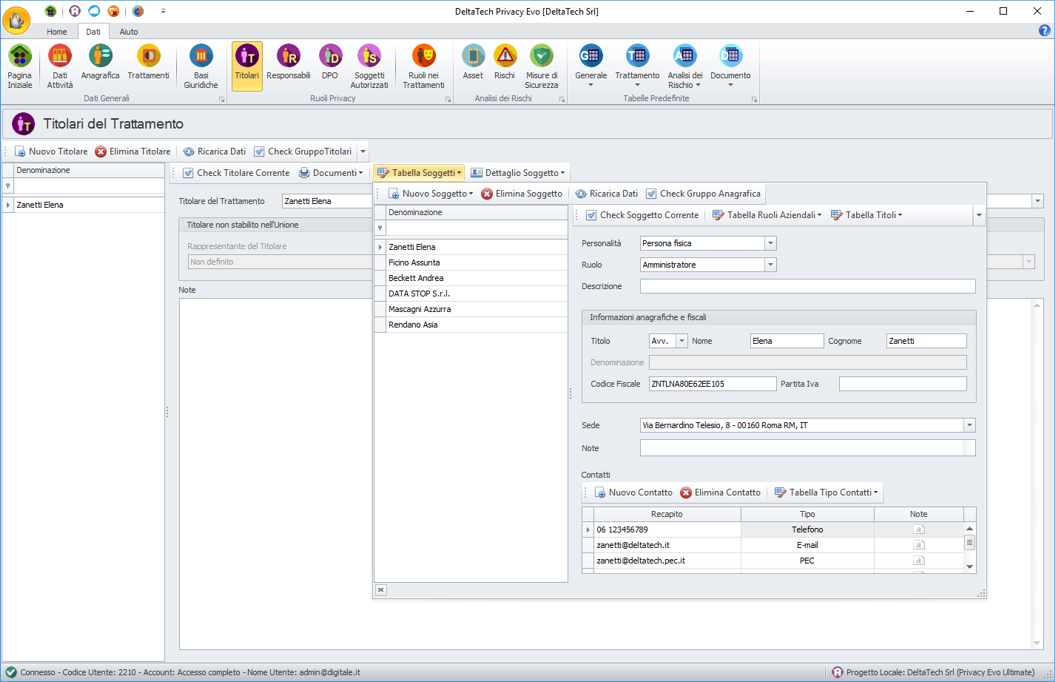The image size is (1055, 682).
Task: Open Misure di Sicurezza icon
Action: [x=542, y=66]
